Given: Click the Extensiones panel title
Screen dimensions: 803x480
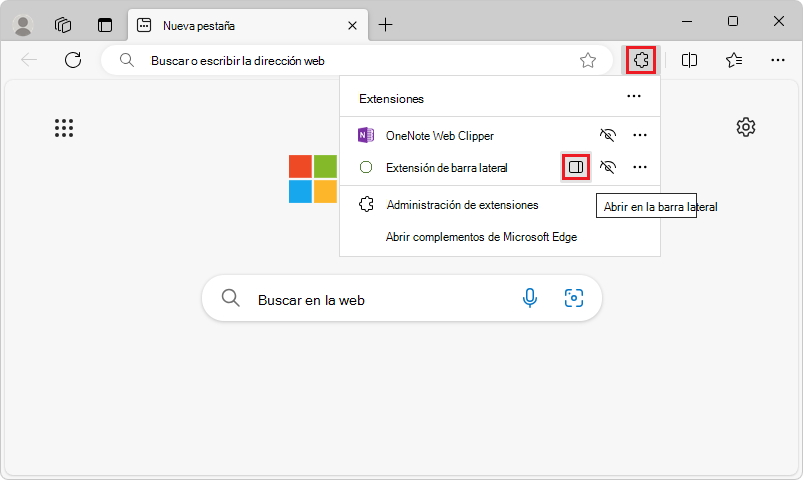Looking at the screenshot, I should (x=391, y=99).
